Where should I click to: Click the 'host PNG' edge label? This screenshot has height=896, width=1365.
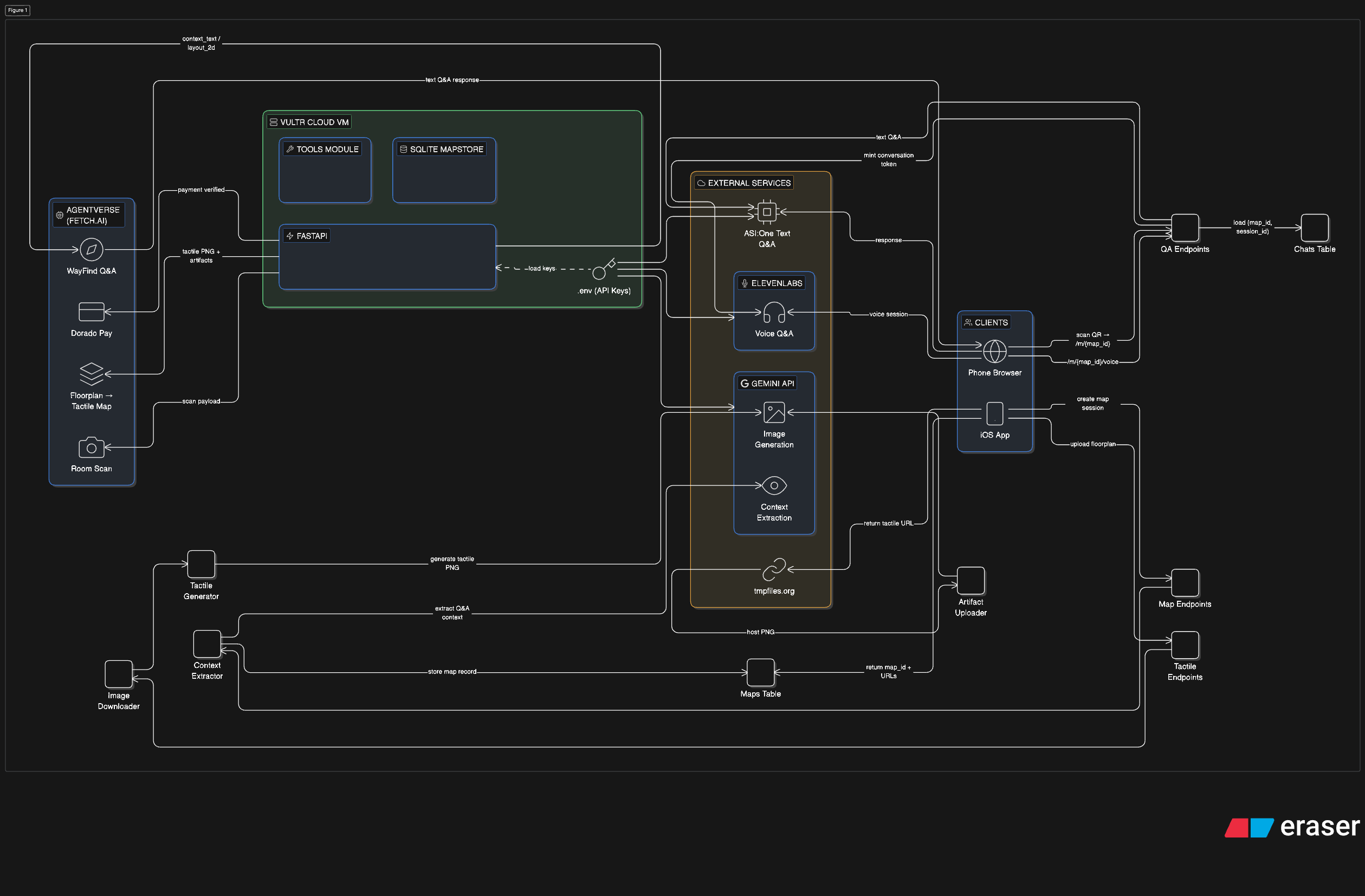[x=760, y=632]
